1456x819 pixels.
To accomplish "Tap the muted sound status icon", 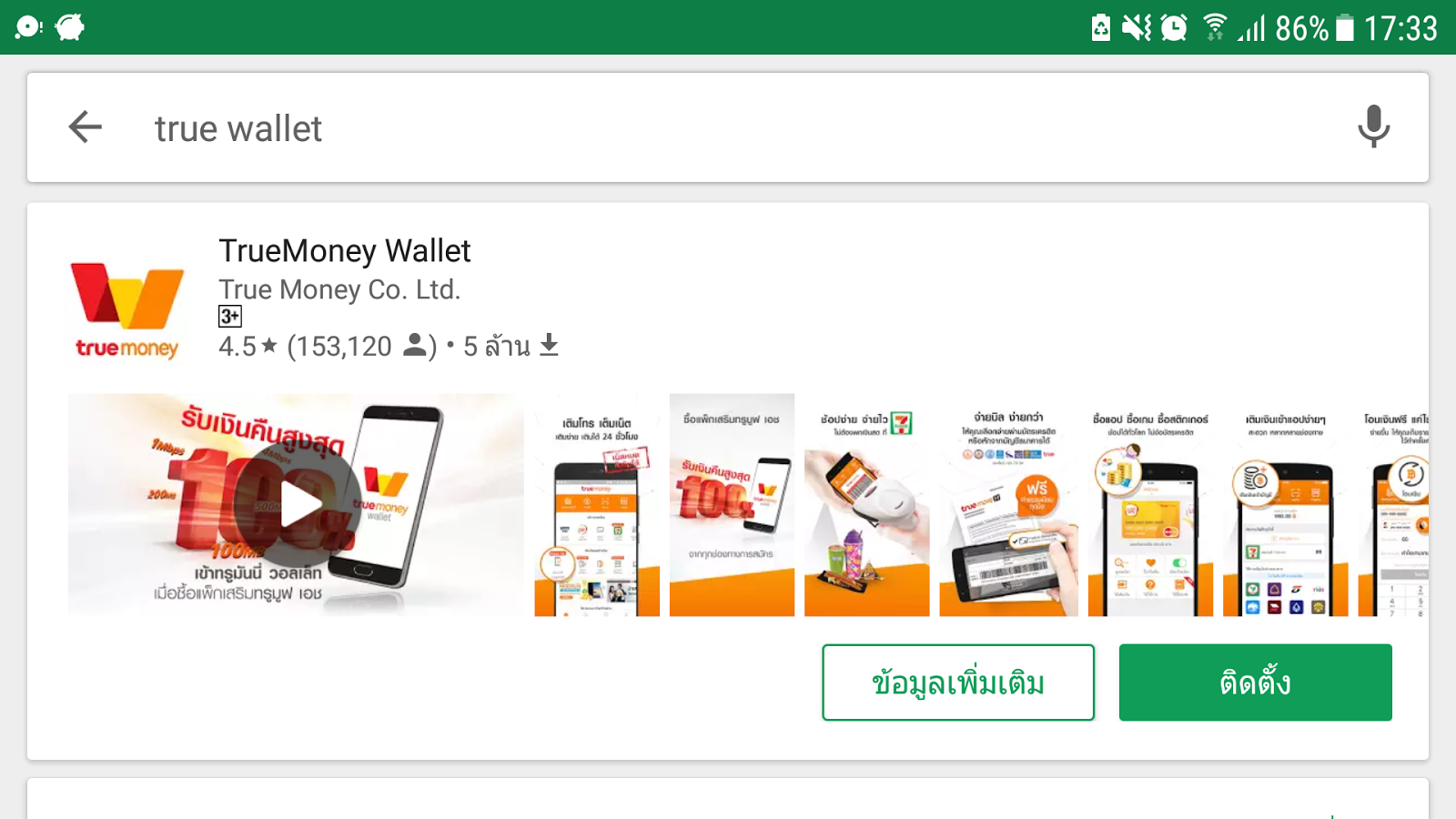I will click(1137, 27).
